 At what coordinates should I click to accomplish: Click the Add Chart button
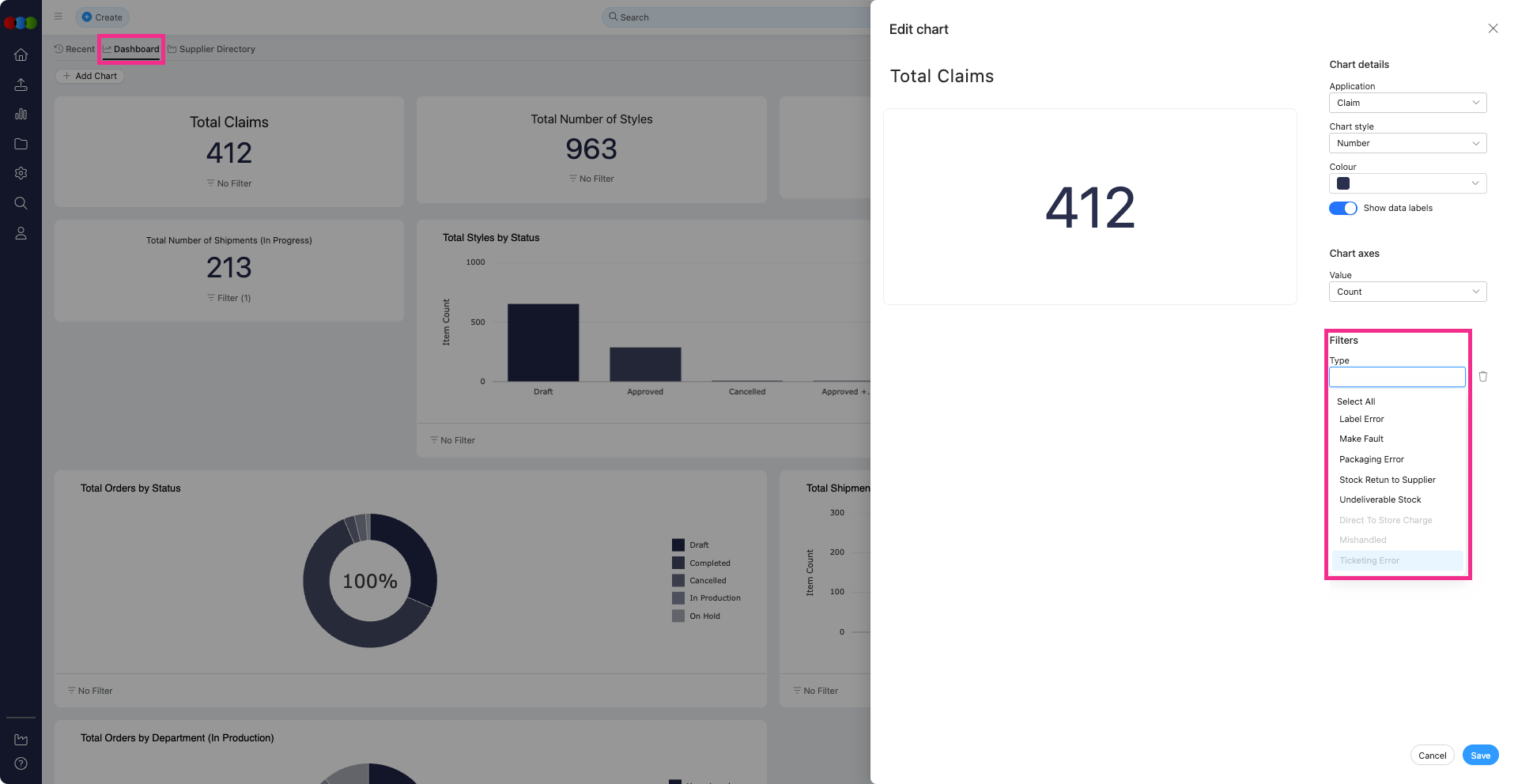tap(89, 76)
